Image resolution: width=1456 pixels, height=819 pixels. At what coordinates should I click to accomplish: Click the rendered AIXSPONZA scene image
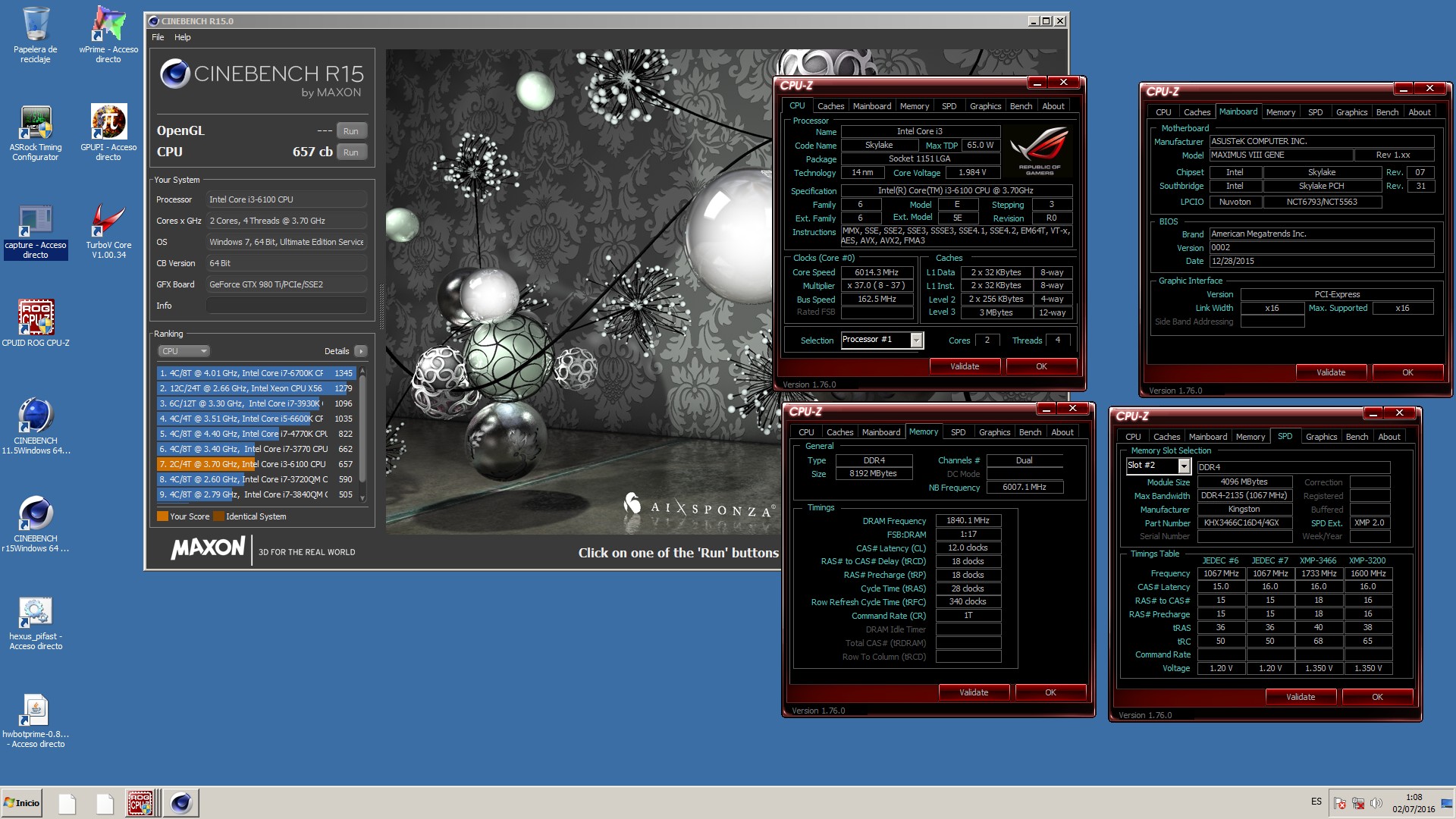click(580, 292)
